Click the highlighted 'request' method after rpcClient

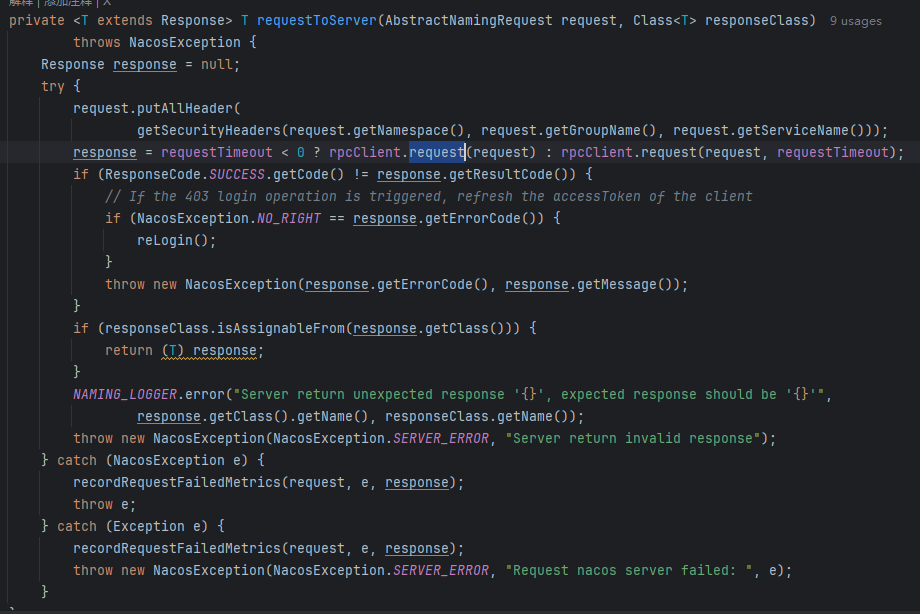(437, 153)
